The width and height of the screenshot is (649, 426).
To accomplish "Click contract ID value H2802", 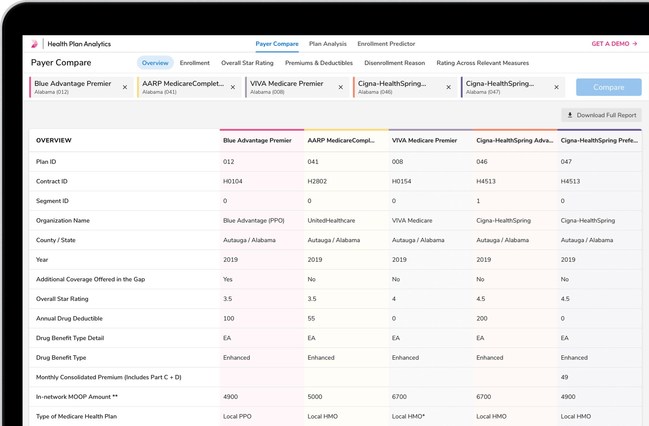I will 317,181.
